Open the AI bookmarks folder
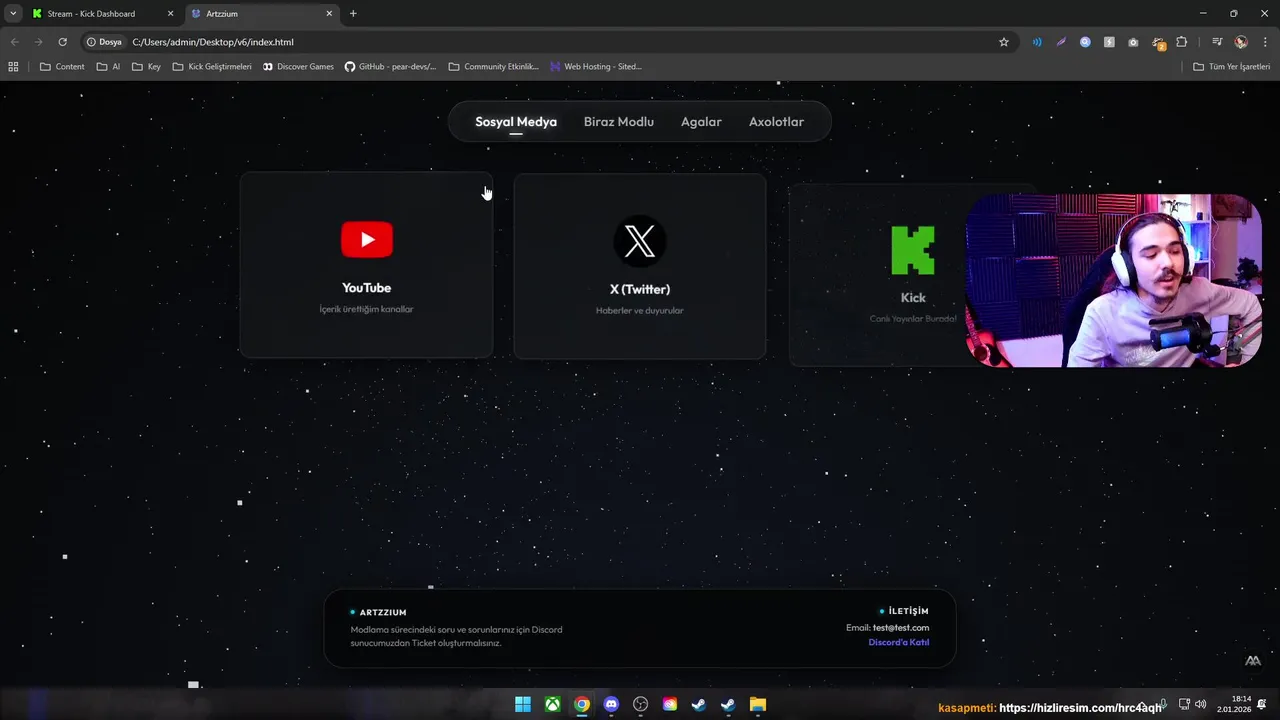 click(108, 67)
